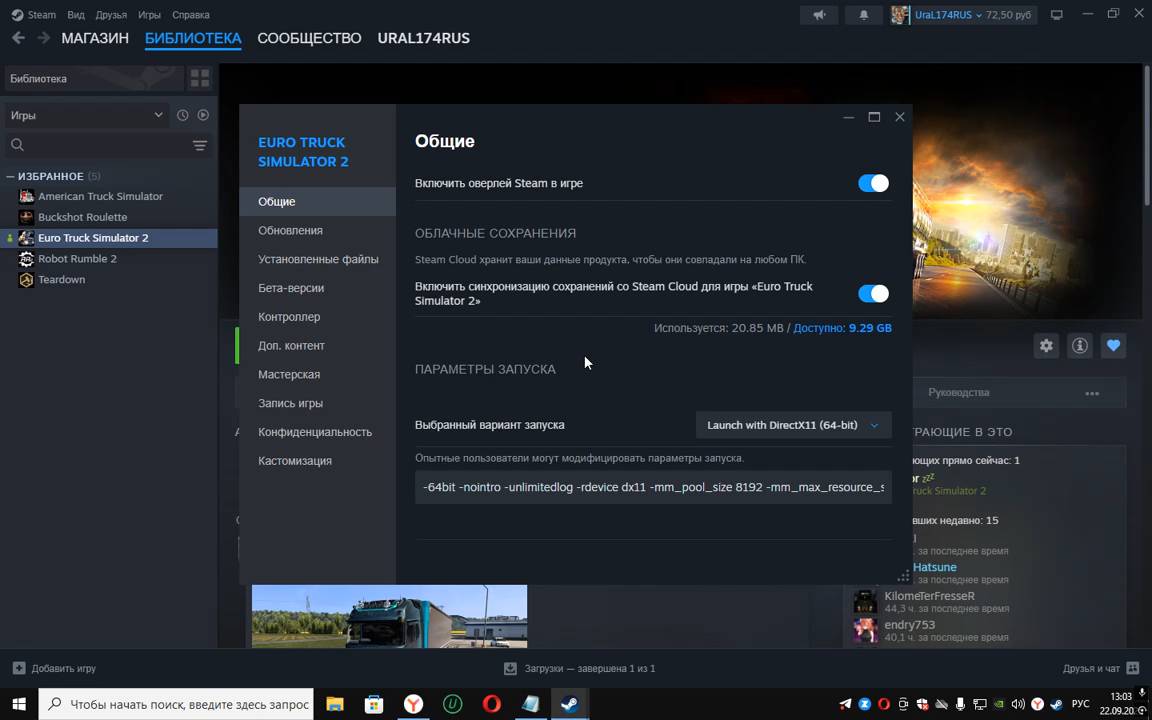Image resolution: width=1152 pixels, height=720 pixels.
Task: Click Добавить игру button
Action: [x=54, y=669]
